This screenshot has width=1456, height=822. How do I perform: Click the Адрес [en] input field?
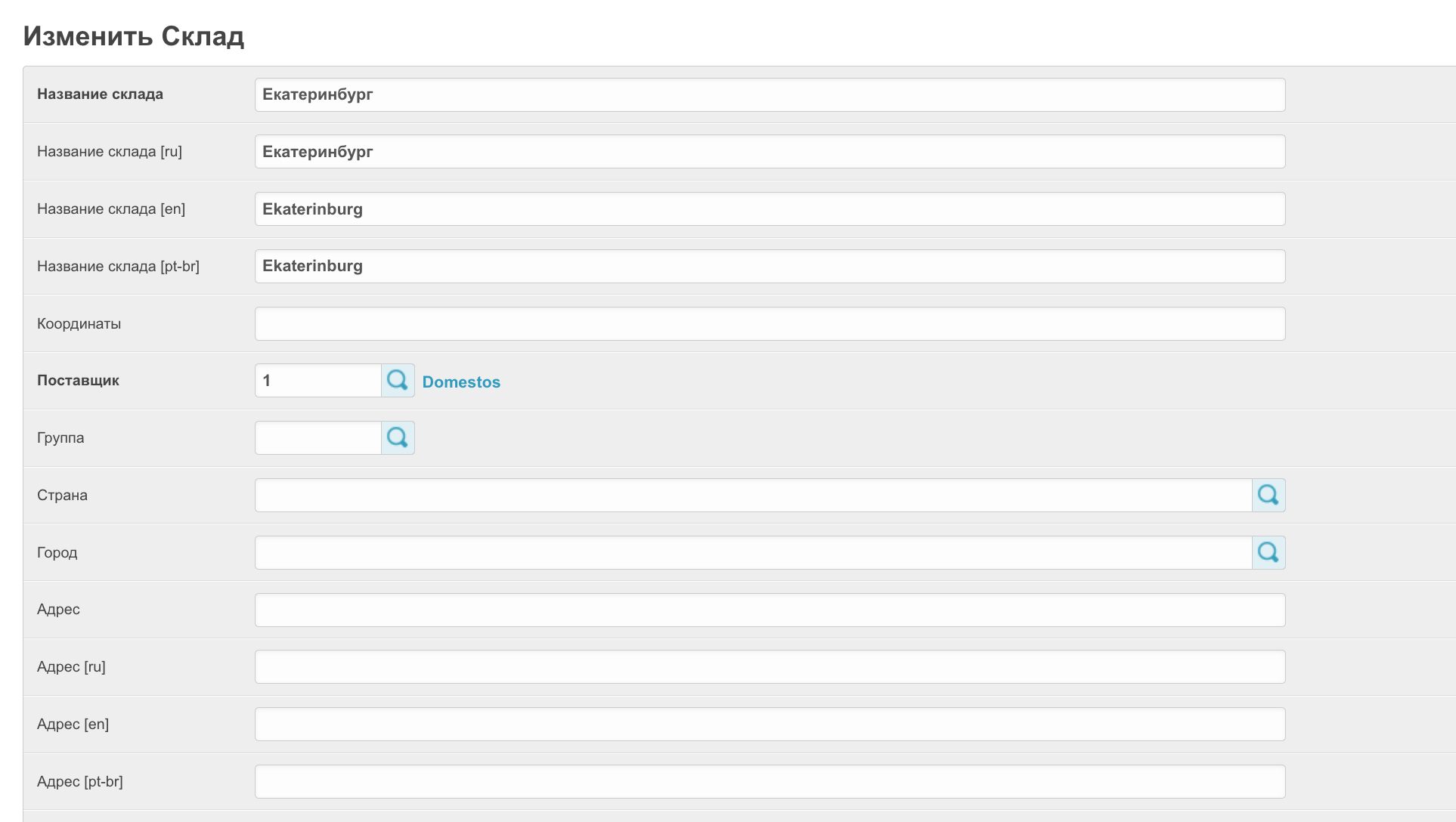click(770, 725)
